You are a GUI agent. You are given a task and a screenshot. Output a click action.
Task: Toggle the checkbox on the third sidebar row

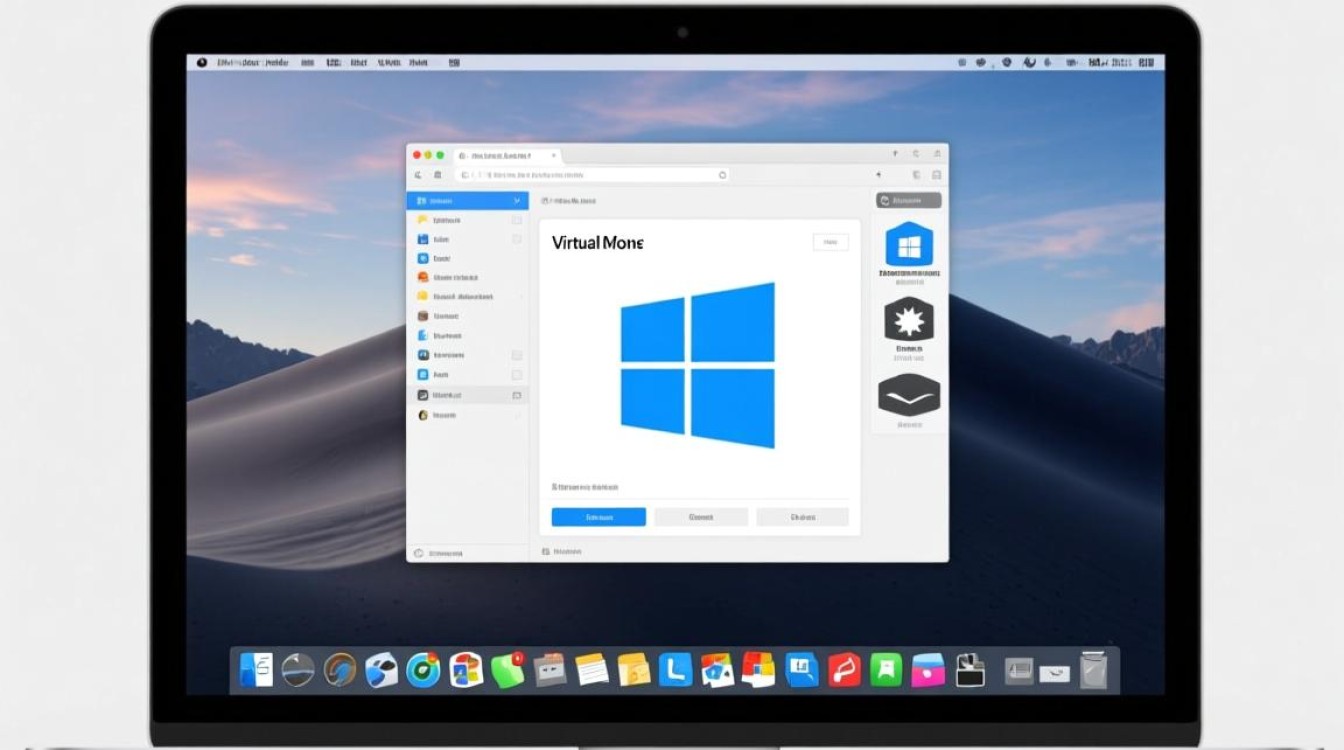click(517, 239)
